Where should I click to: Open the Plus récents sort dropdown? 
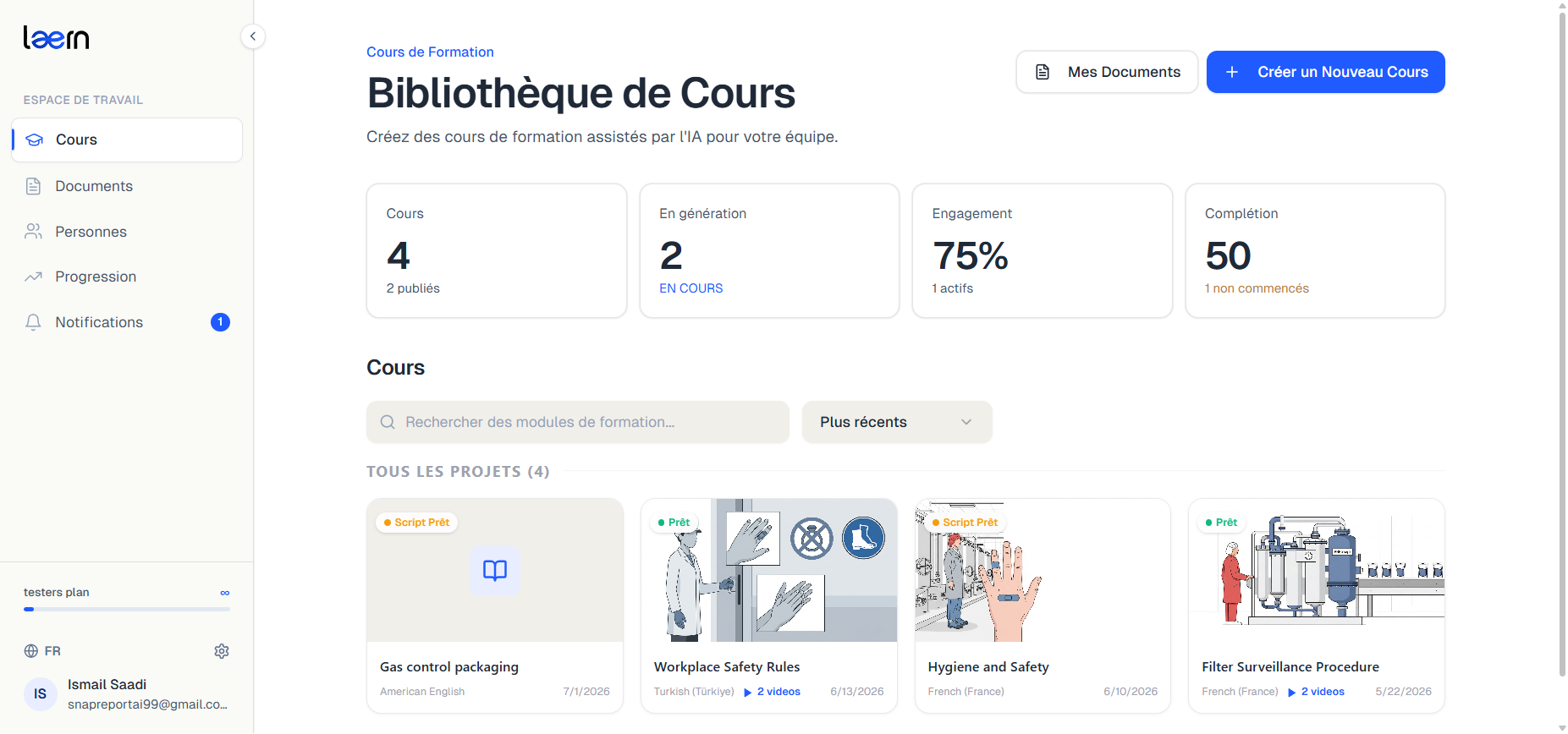897,422
